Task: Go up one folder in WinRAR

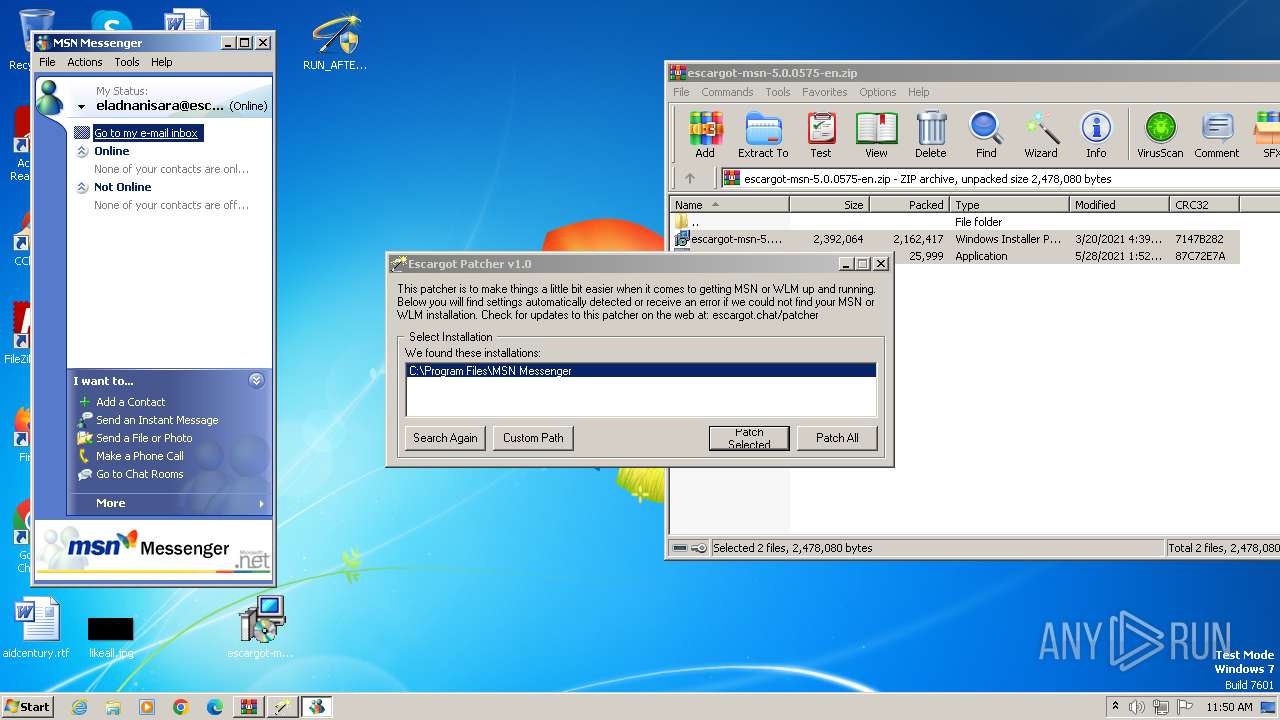Action: point(690,179)
